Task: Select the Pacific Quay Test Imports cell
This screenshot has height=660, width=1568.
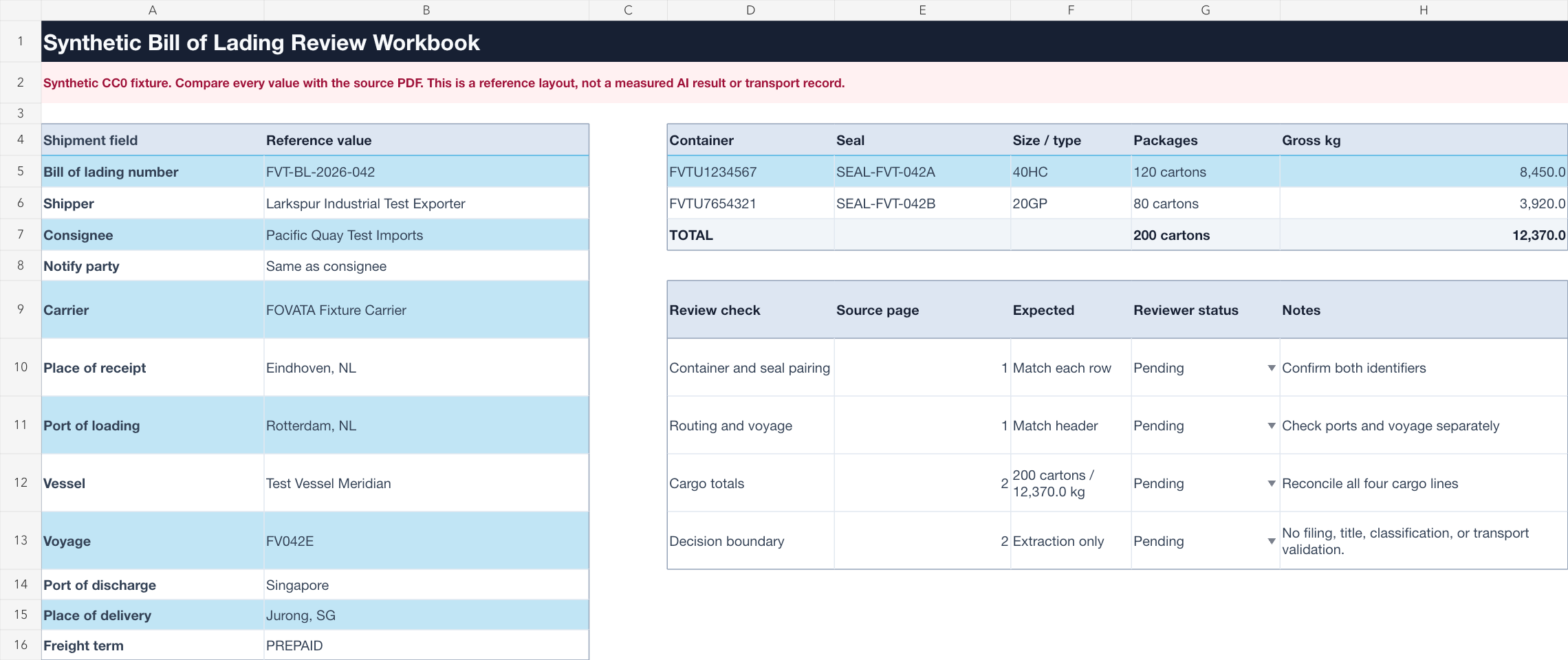Action: click(426, 234)
